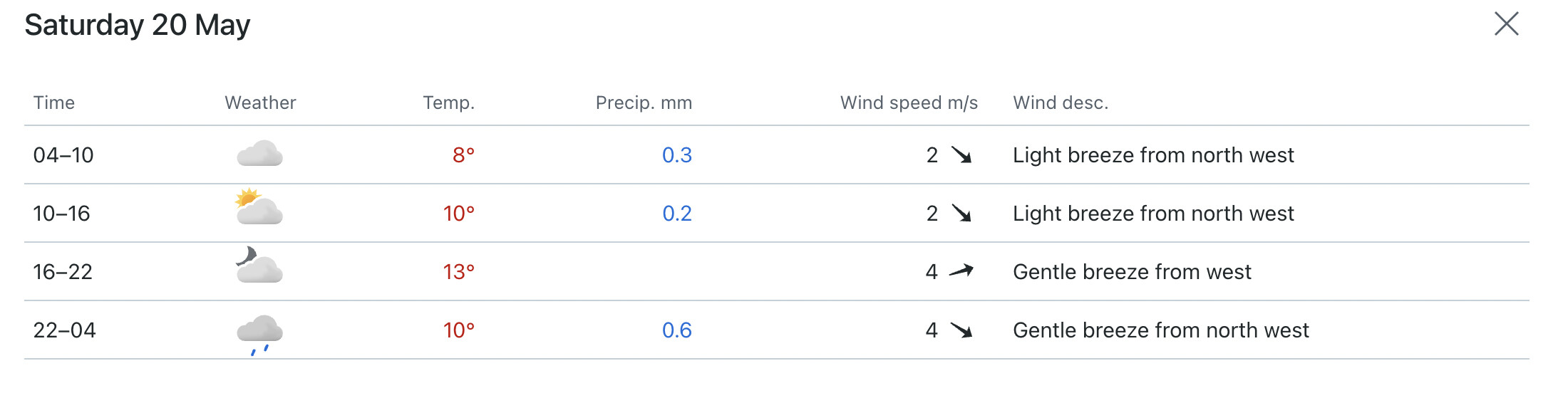Click the 8° temperature value
The height and width of the screenshot is (393, 1568).
click(463, 155)
